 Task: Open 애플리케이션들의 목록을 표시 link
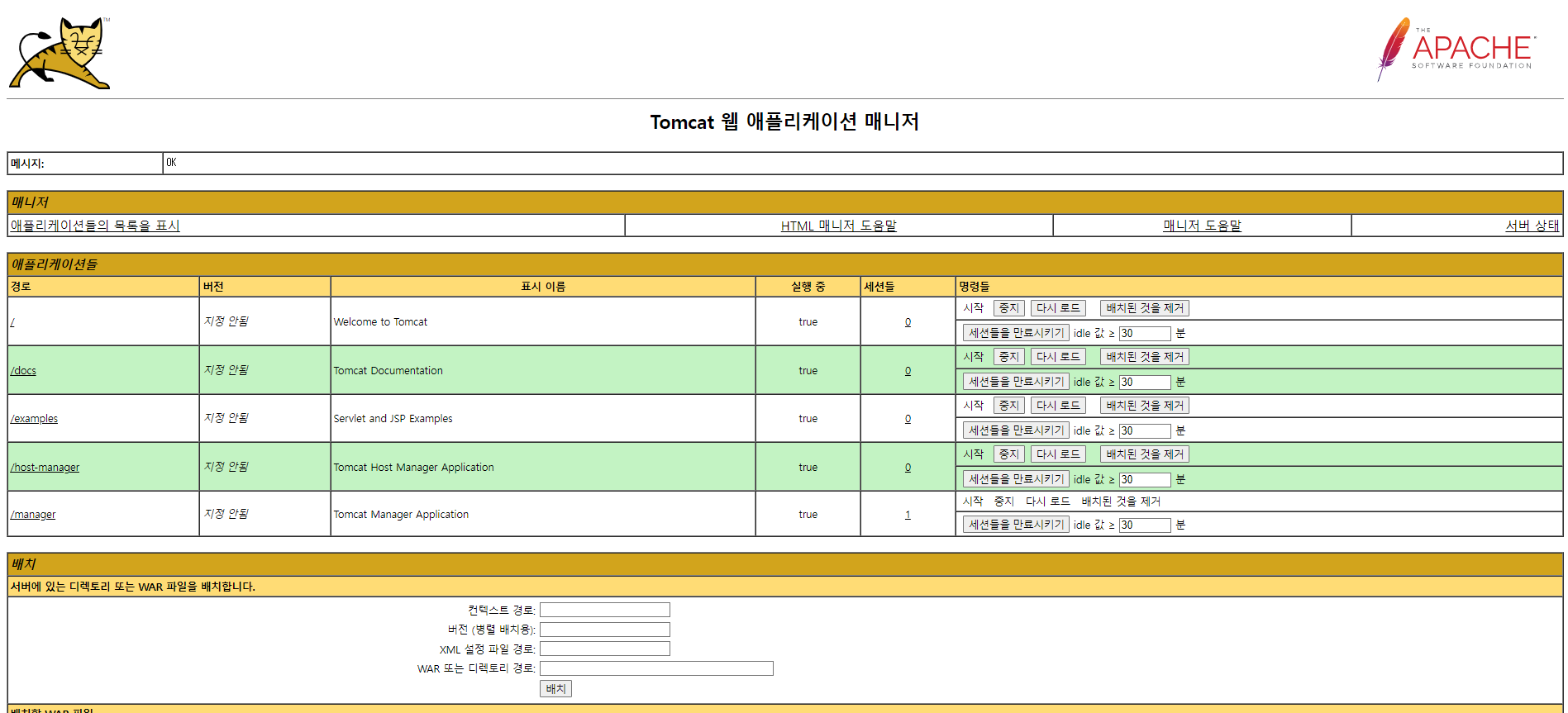click(x=95, y=226)
